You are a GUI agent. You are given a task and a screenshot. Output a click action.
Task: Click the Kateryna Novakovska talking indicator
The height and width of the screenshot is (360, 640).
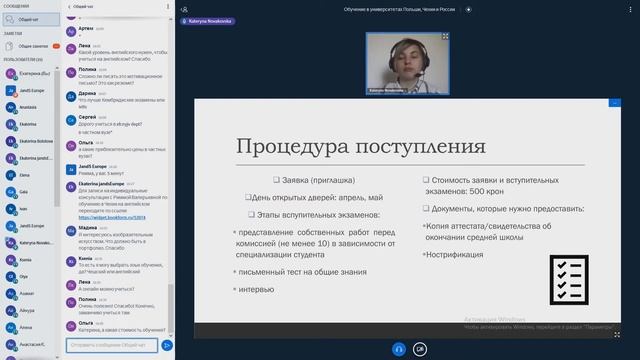(208, 21)
